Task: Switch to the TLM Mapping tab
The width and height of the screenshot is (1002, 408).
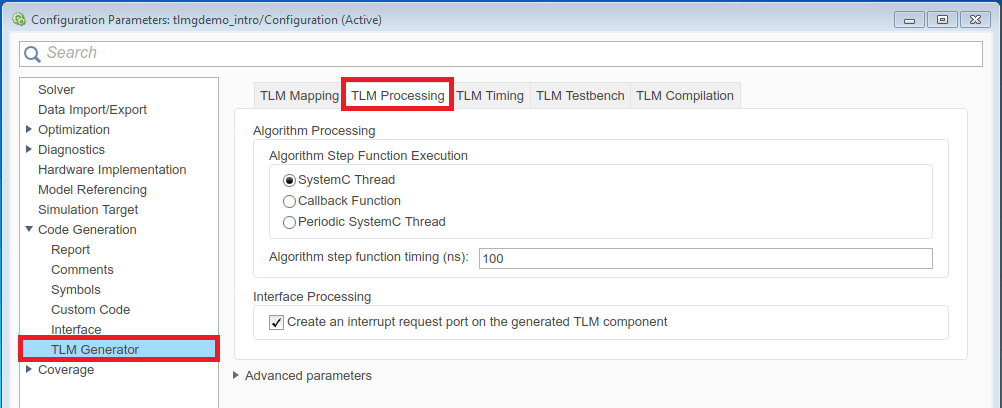Action: click(299, 96)
